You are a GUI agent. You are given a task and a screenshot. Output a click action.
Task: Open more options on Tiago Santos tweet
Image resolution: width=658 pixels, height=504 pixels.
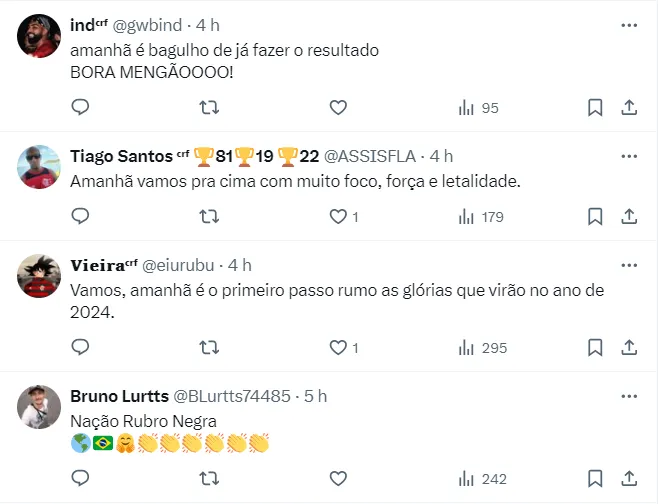(629, 156)
